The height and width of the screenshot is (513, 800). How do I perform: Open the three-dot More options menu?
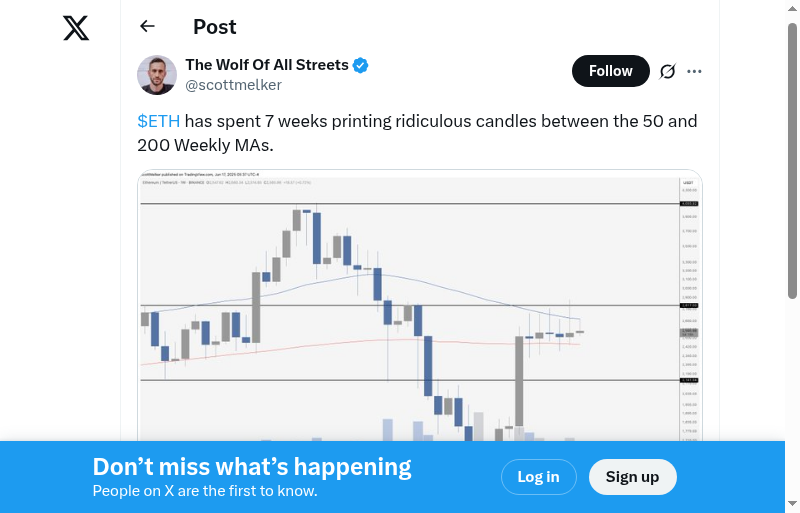tap(695, 71)
